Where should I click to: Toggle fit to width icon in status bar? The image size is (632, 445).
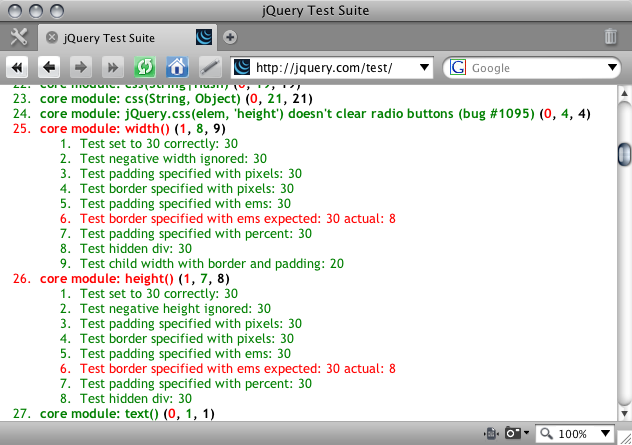[490, 434]
